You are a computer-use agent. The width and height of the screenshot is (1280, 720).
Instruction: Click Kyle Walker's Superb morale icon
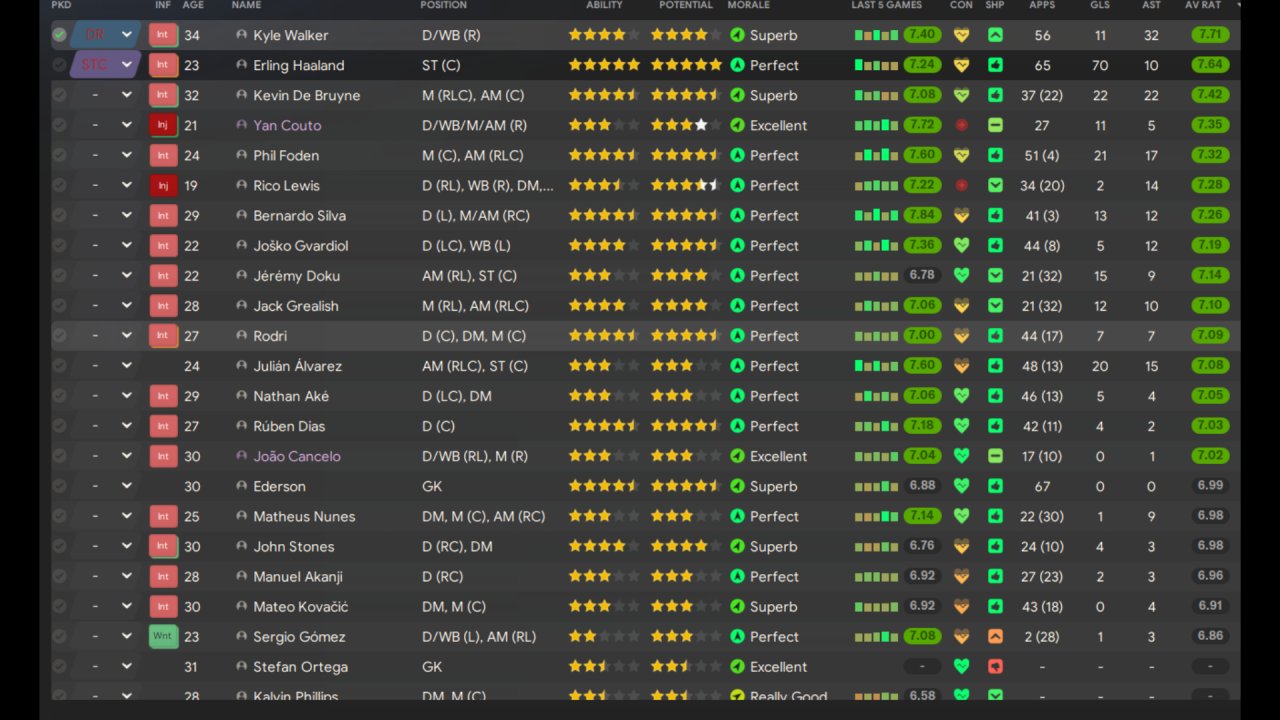[737, 35]
